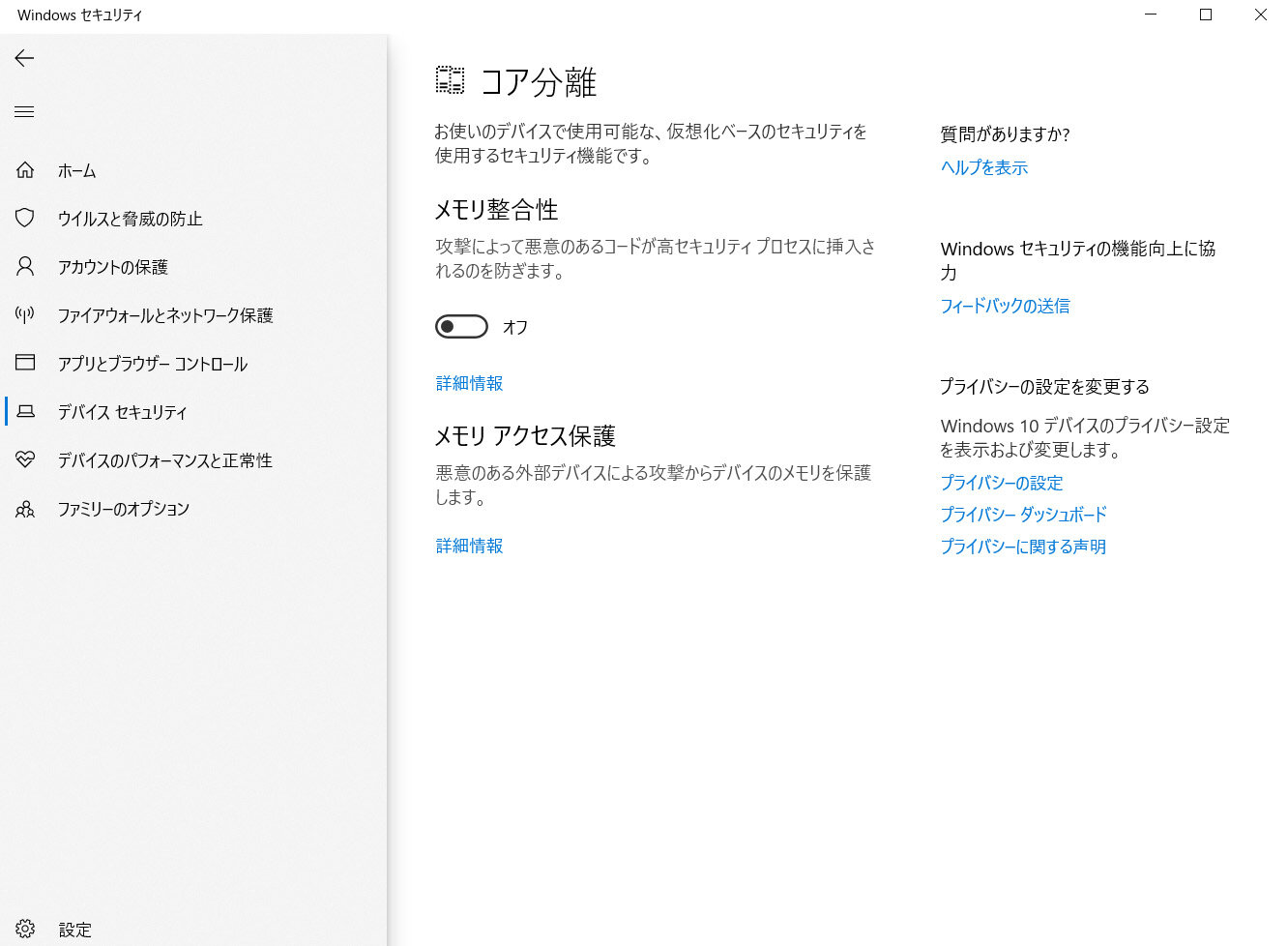Go back with the back arrow
The height and width of the screenshot is (946, 1288).
pyautogui.click(x=24, y=59)
